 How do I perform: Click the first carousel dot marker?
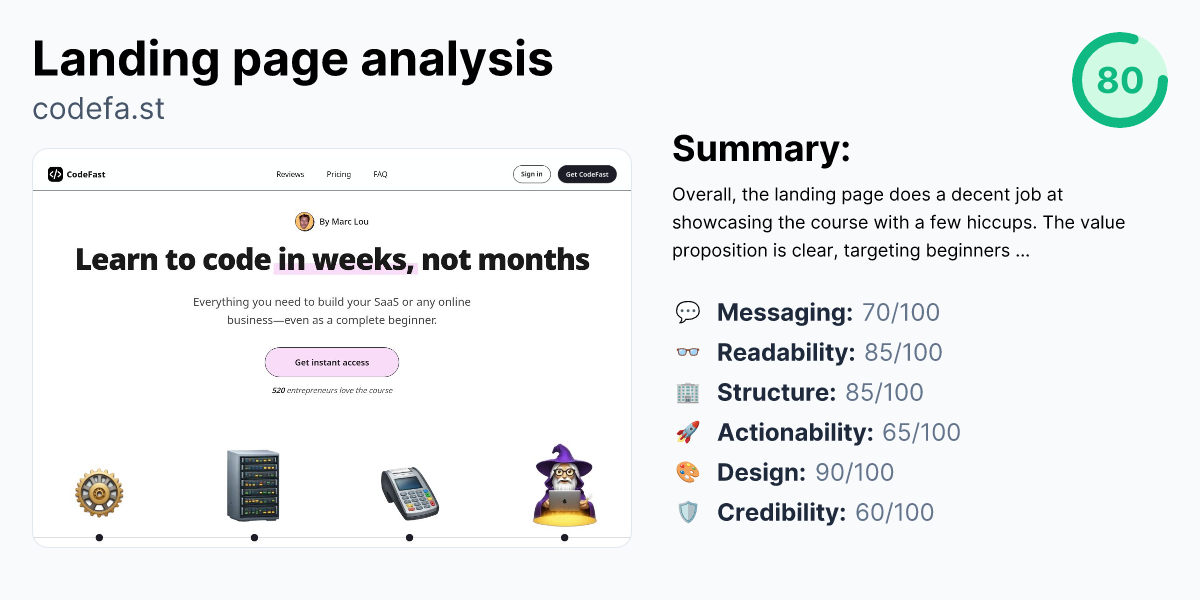coord(99,537)
